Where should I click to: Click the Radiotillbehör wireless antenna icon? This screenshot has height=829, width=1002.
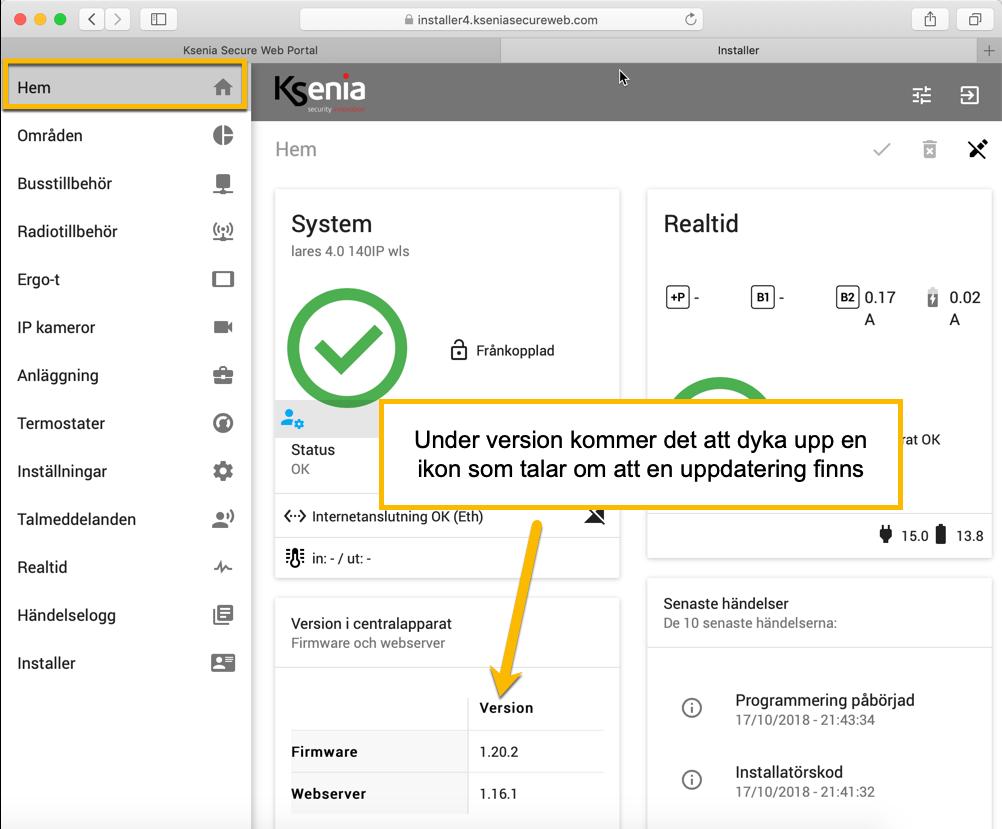point(223,231)
